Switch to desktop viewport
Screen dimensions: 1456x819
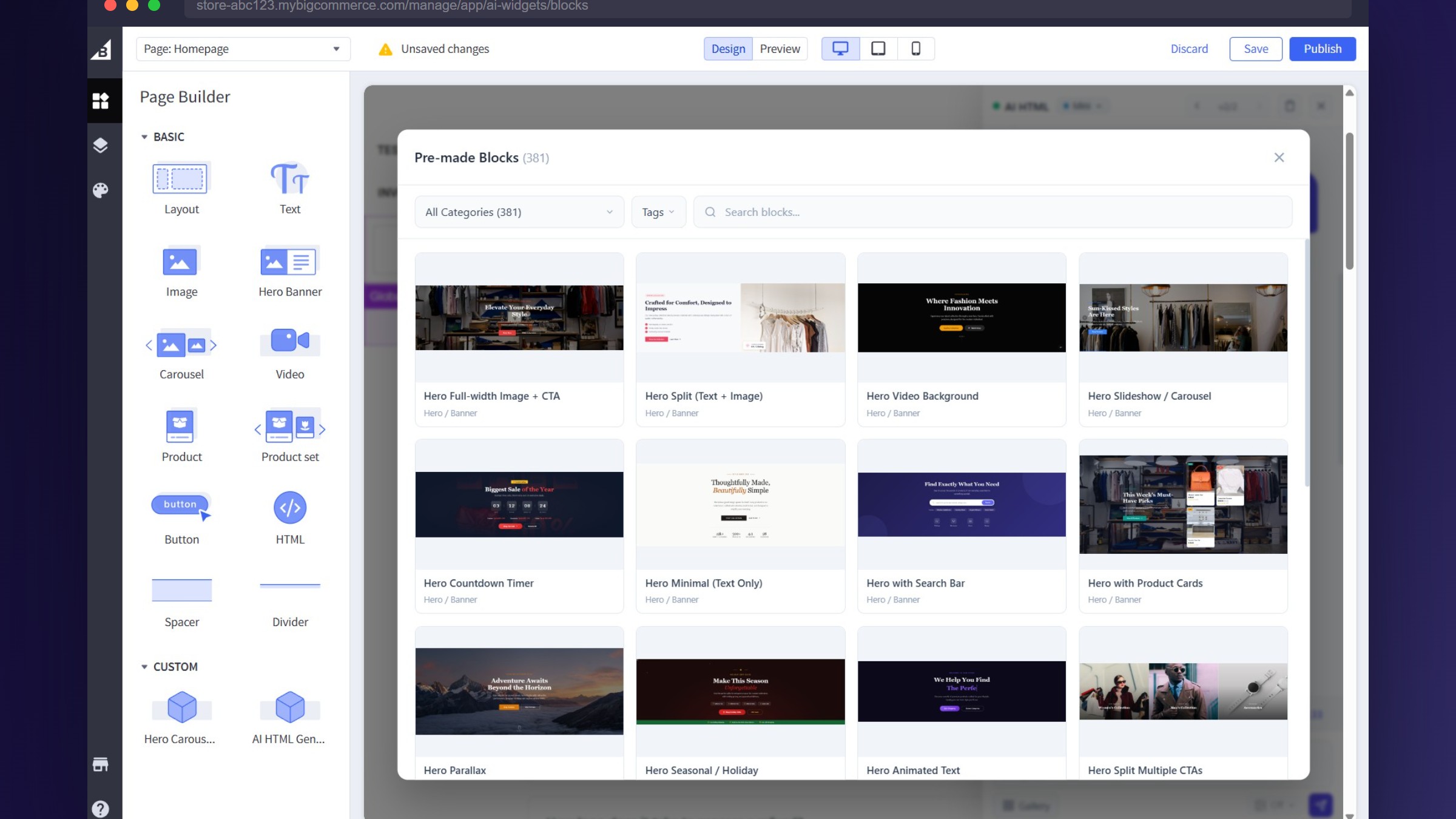click(840, 49)
